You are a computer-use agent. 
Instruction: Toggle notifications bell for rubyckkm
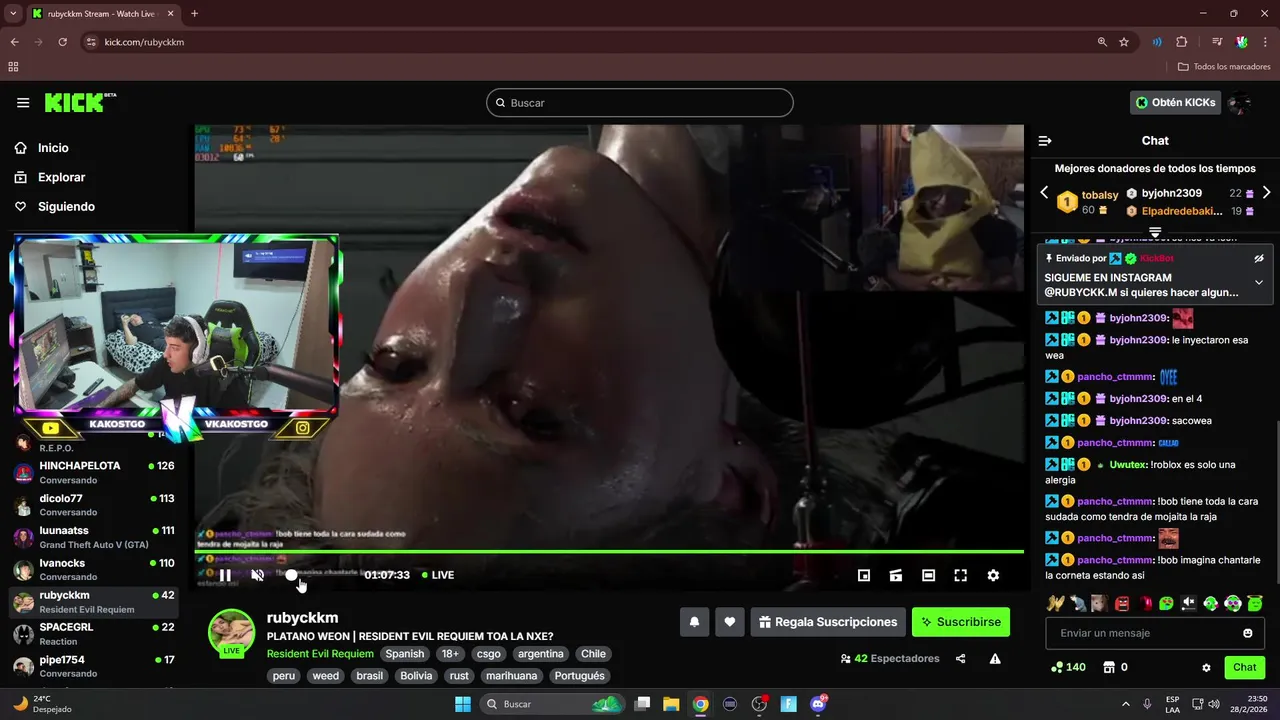[694, 622]
